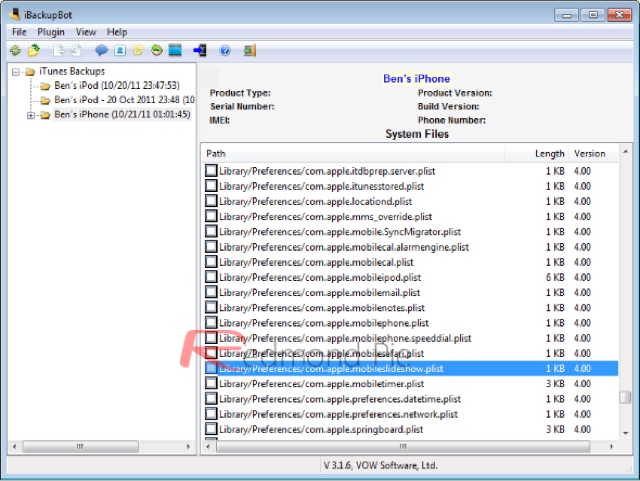This screenshot has width=640, height=481.
Task: Click the file list scroll right arrow
Action: tap(611, 446)
